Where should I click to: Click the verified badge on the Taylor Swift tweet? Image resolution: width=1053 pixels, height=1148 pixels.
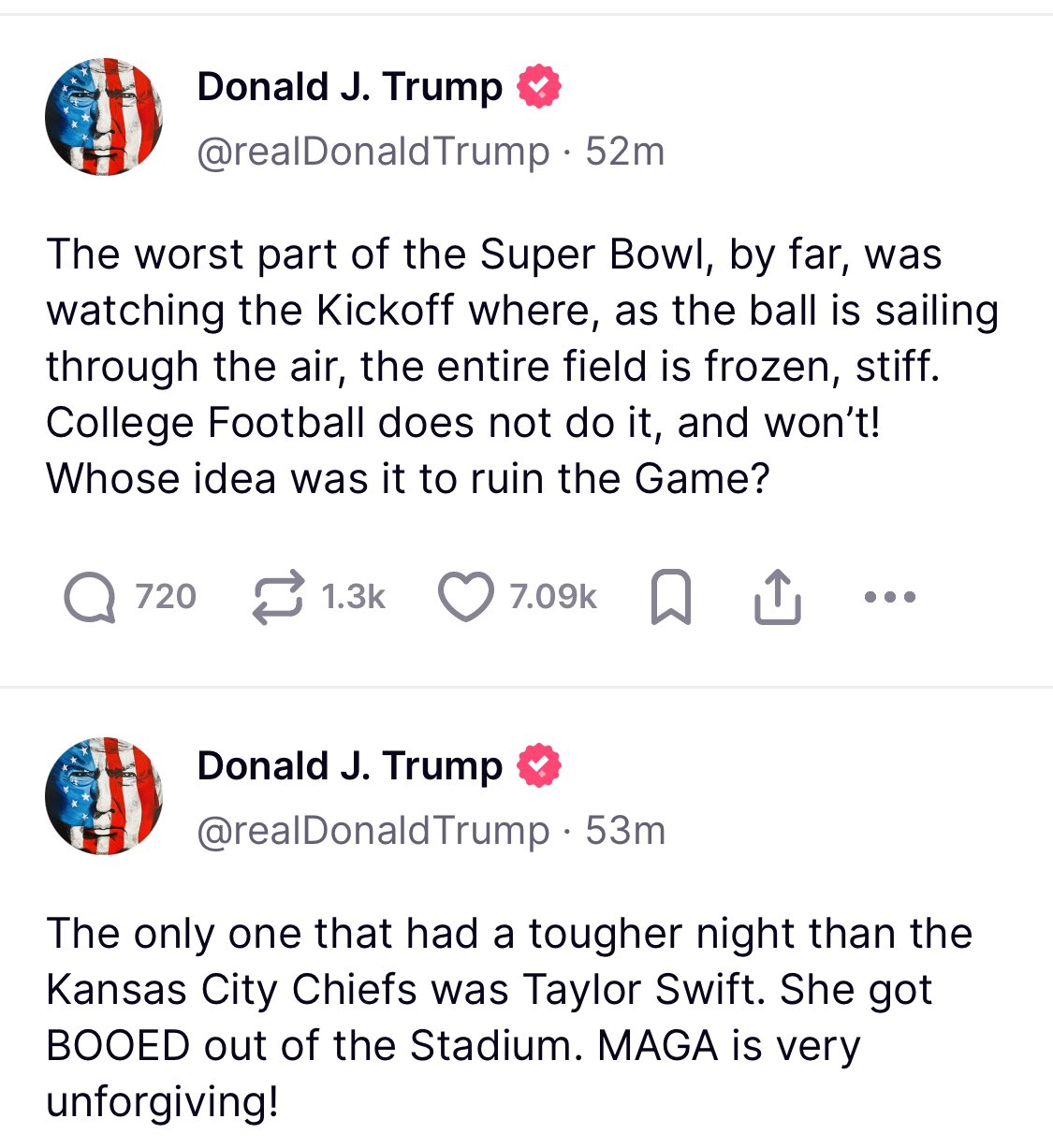539,765
